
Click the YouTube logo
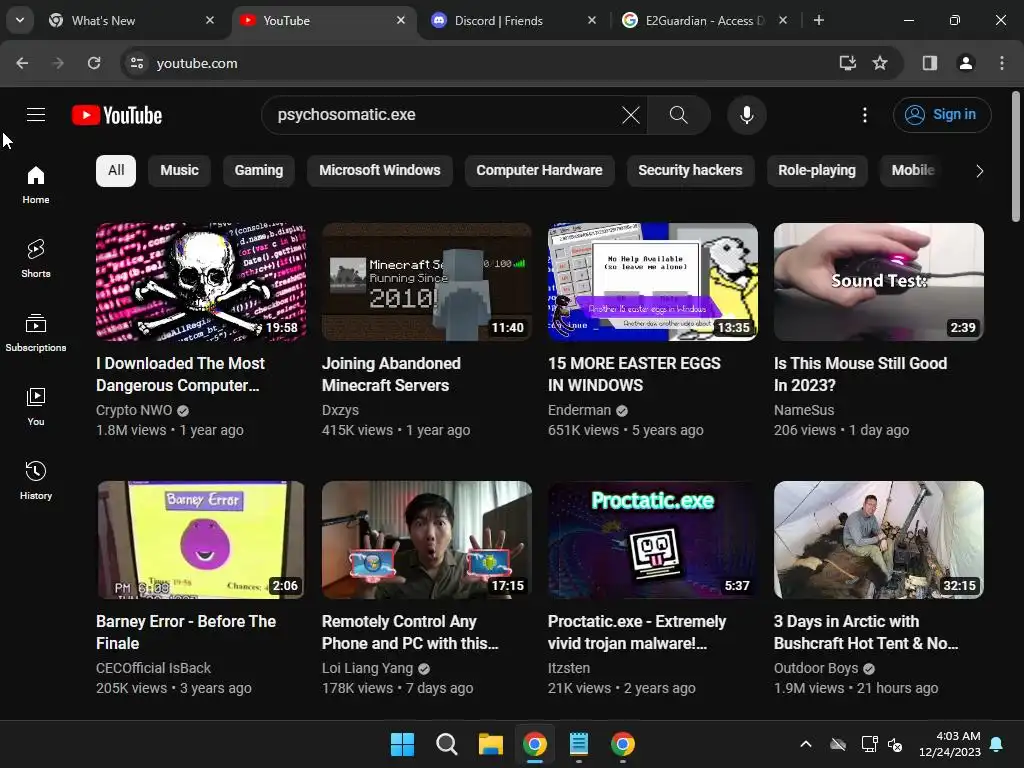click(x=117, y=115)
